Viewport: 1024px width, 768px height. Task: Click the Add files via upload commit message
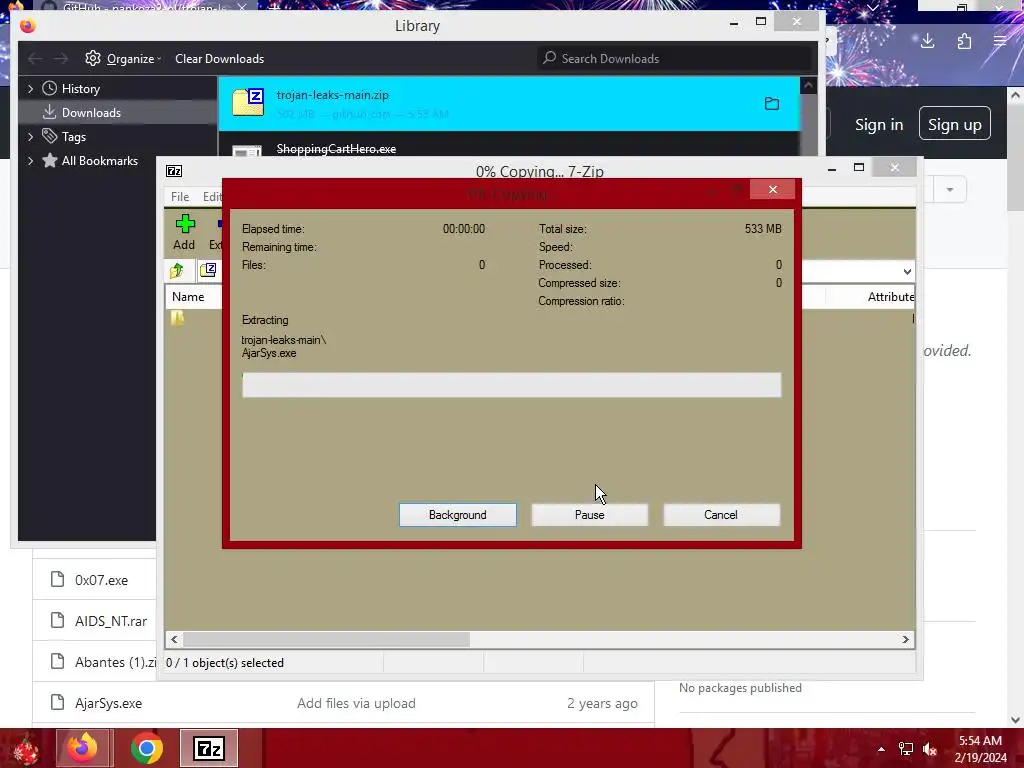point(356,703)
